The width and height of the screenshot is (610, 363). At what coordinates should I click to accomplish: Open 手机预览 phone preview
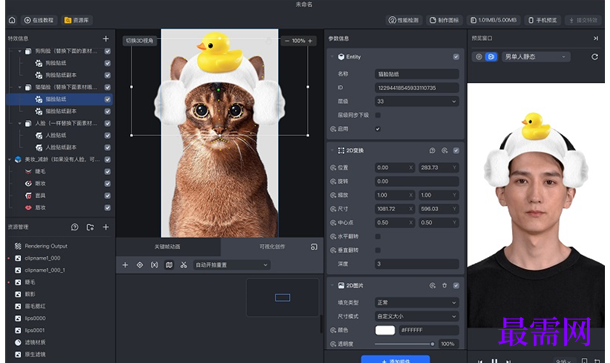tap(543, 20)
